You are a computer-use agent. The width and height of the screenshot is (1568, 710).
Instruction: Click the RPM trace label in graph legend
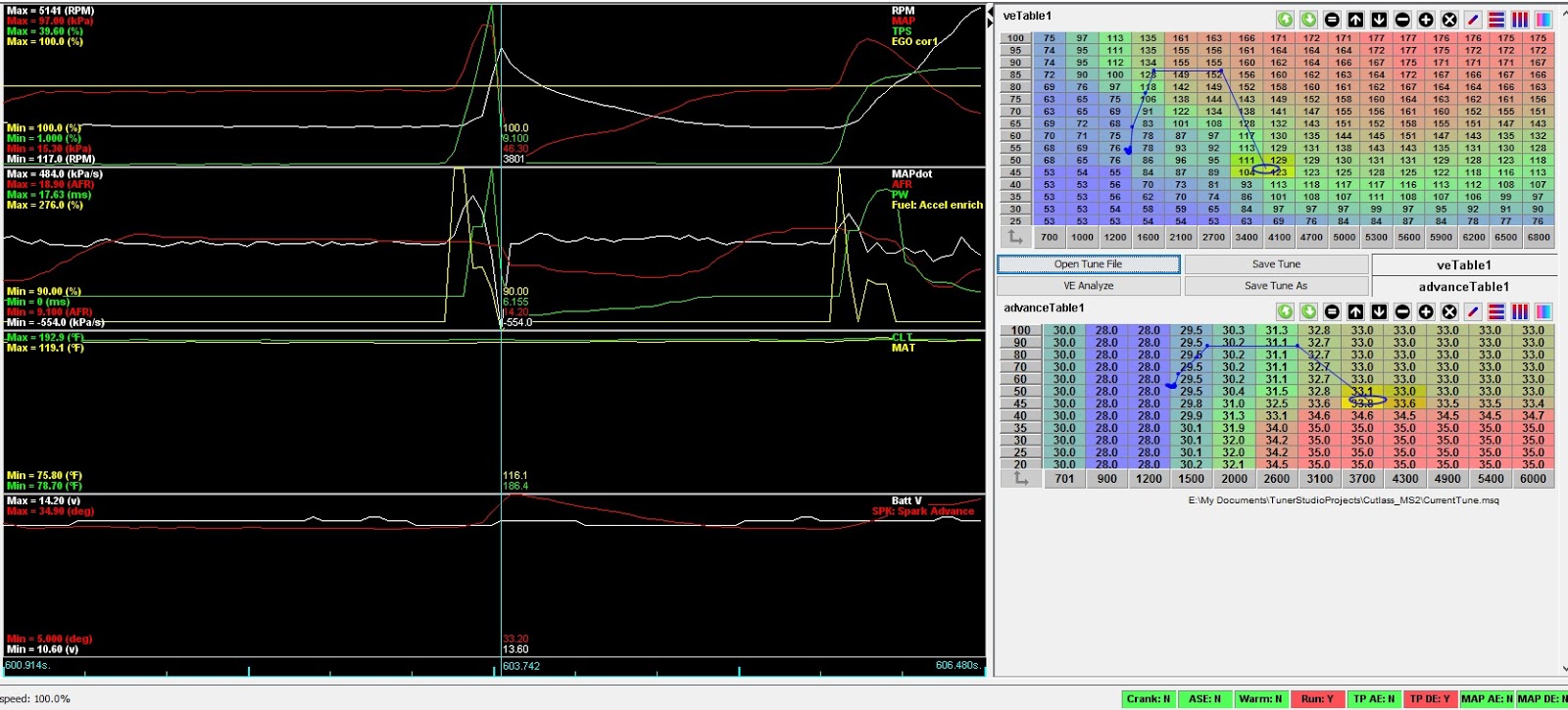(903, 11)
